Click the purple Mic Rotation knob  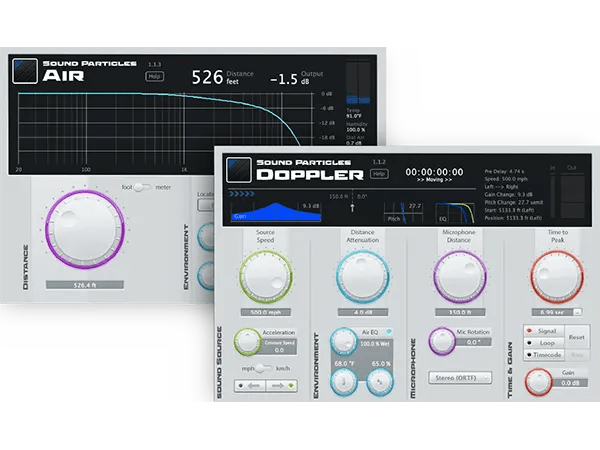pyautogui.click(x=442, y=341)
